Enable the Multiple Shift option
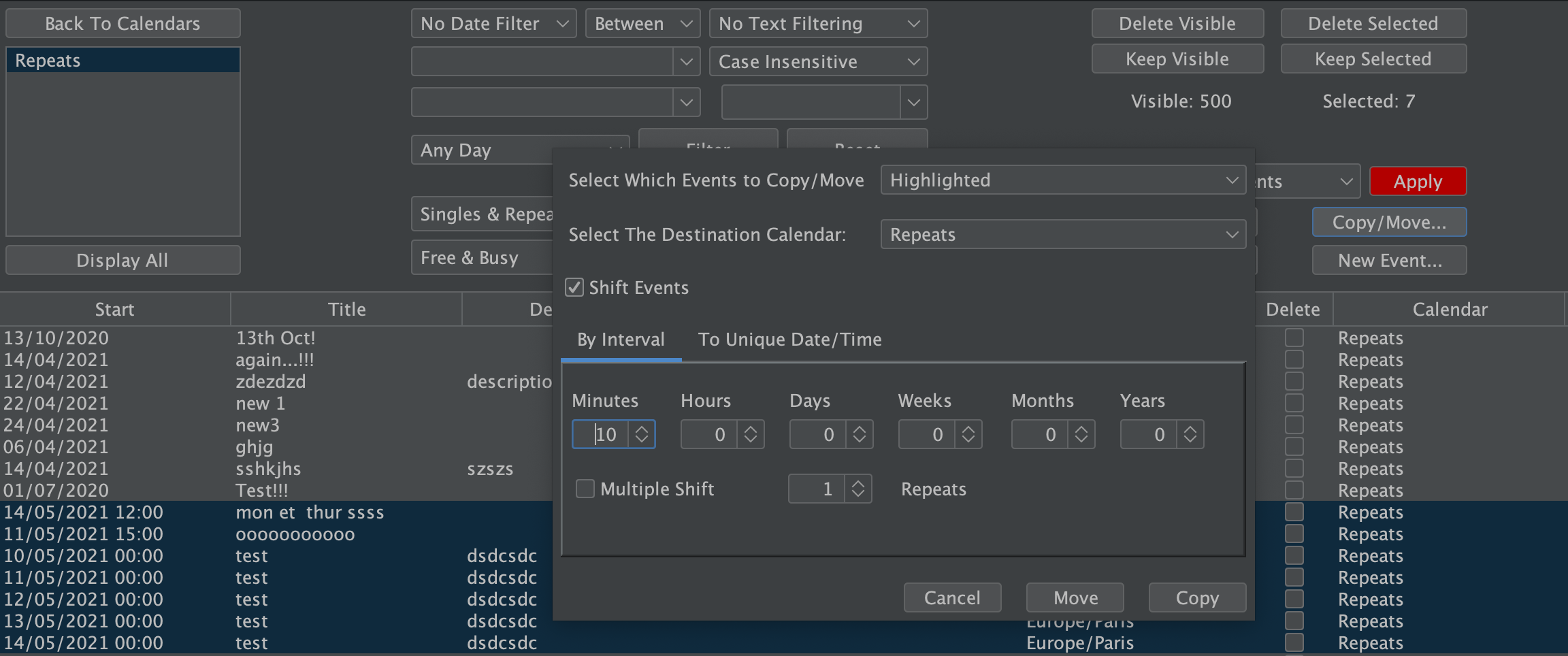This screenshot has height=656, width=1568. (x=585, y=488)
